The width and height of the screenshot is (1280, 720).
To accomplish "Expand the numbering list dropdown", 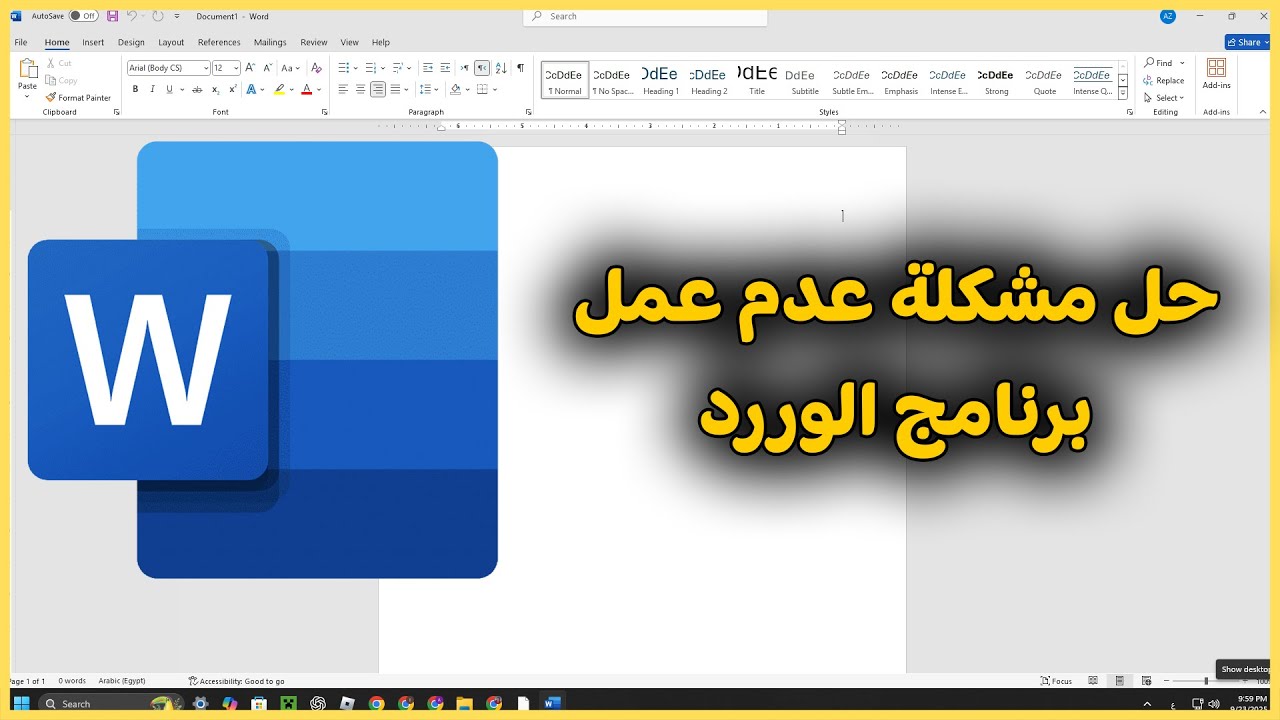I will 383,68.
